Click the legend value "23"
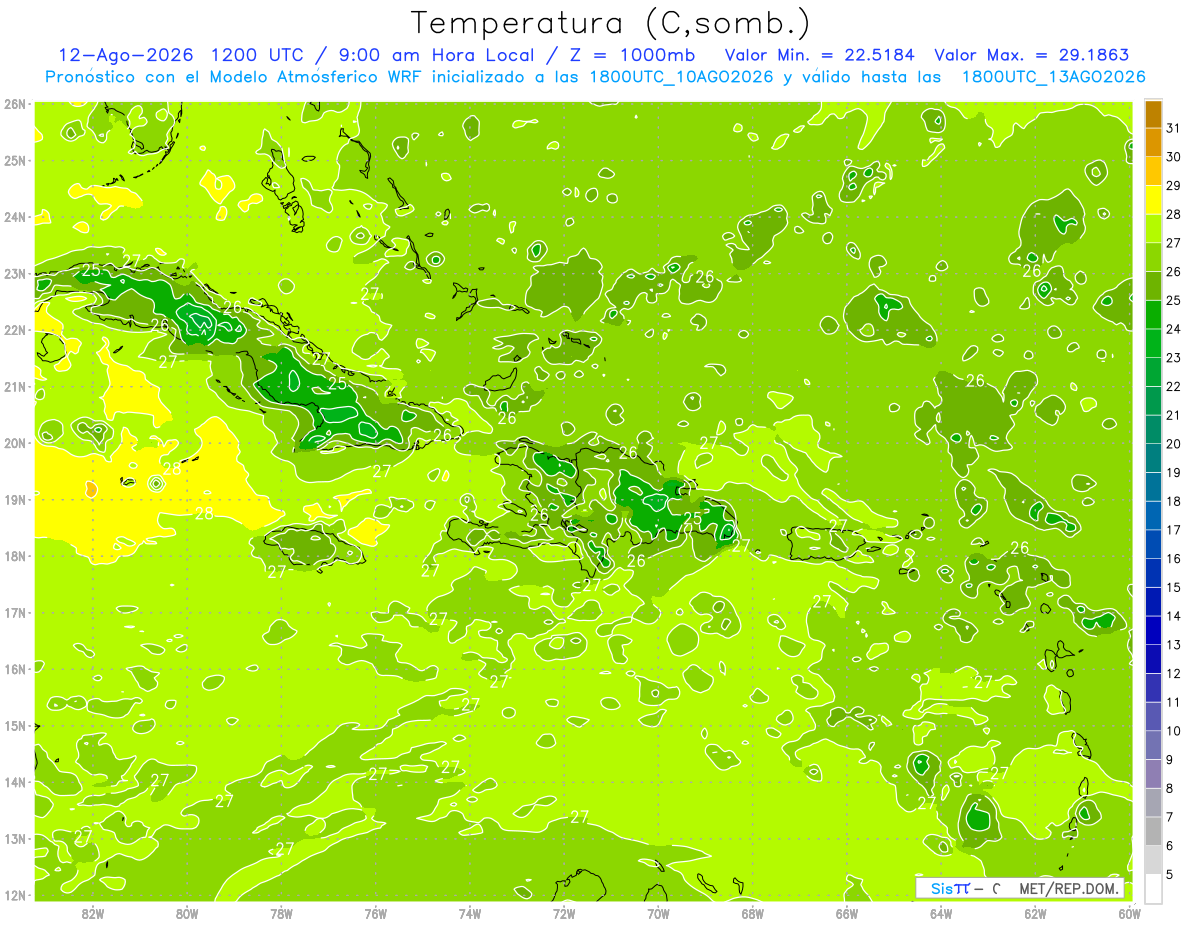The image size is (1200, 927). [x=1174, y=358]
